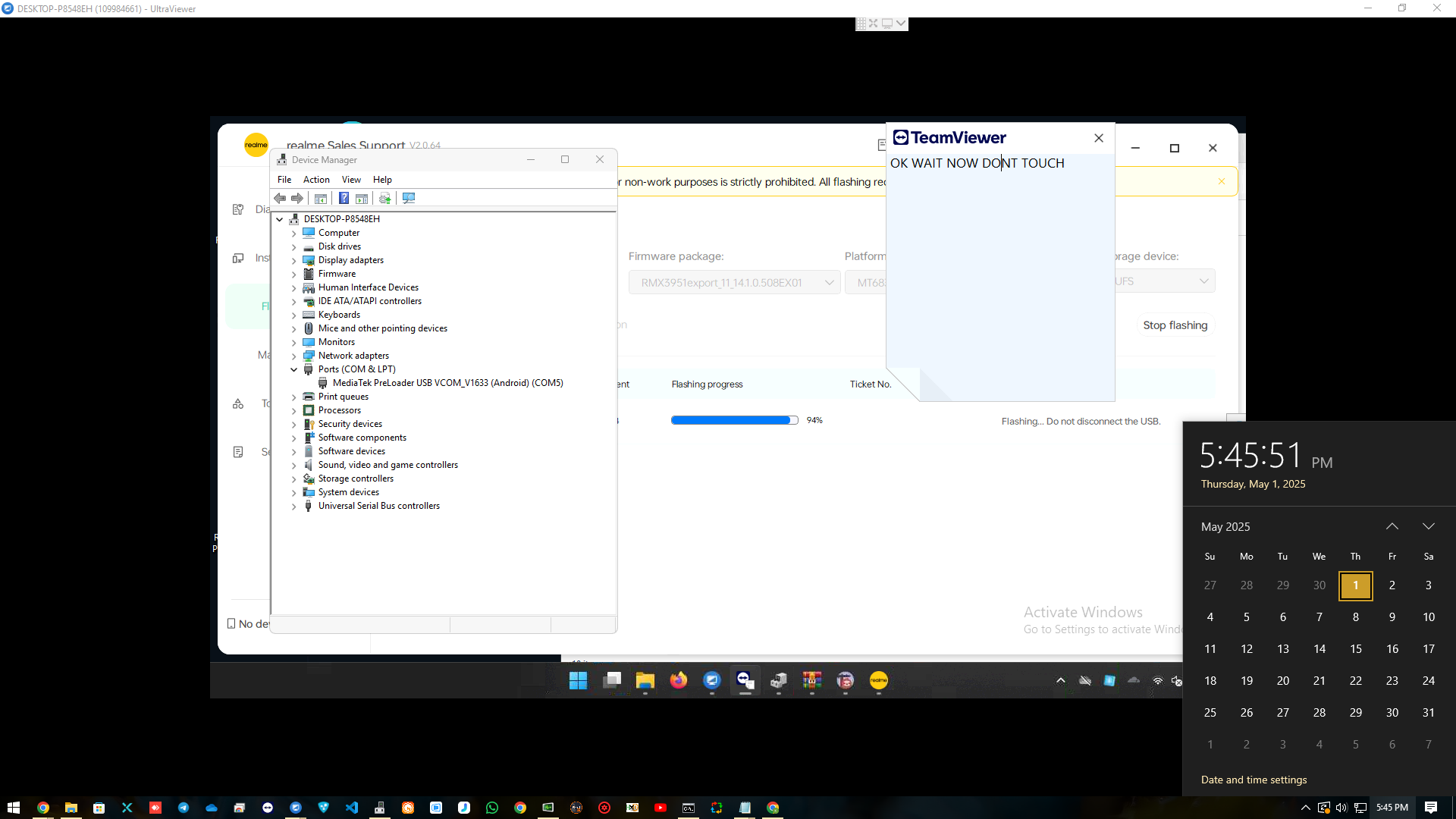
Task: Open Date and time settings link
Action: click(x=1254, y=780)
